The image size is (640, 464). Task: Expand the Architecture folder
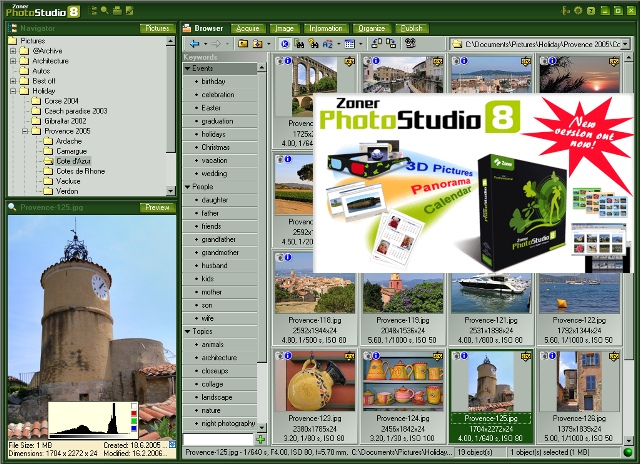coord(13,61)
